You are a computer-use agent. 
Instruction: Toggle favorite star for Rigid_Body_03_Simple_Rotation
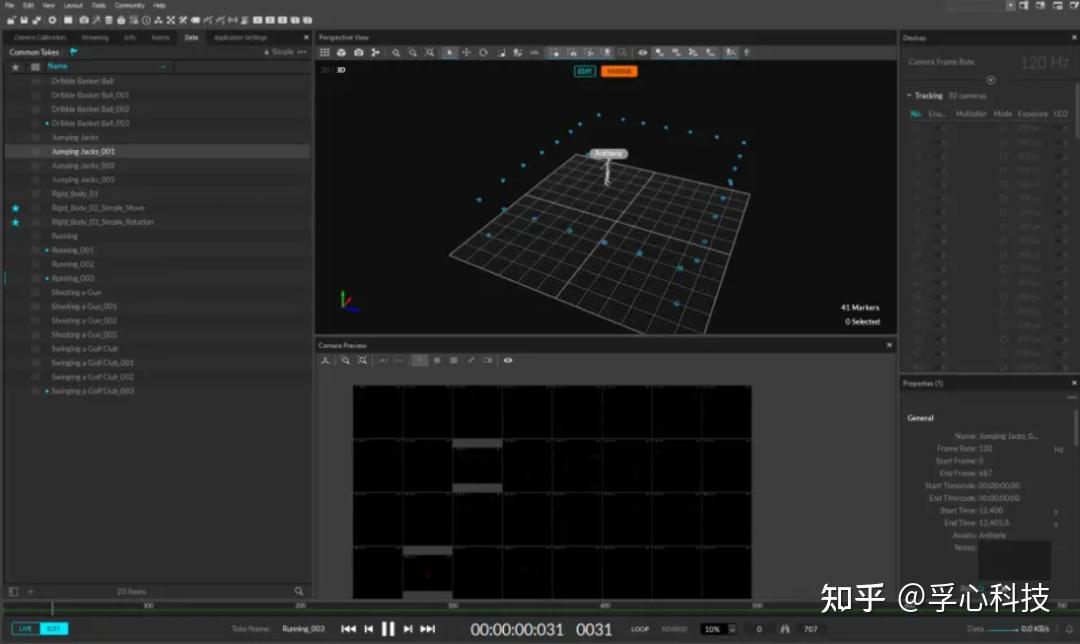[15, 222]
